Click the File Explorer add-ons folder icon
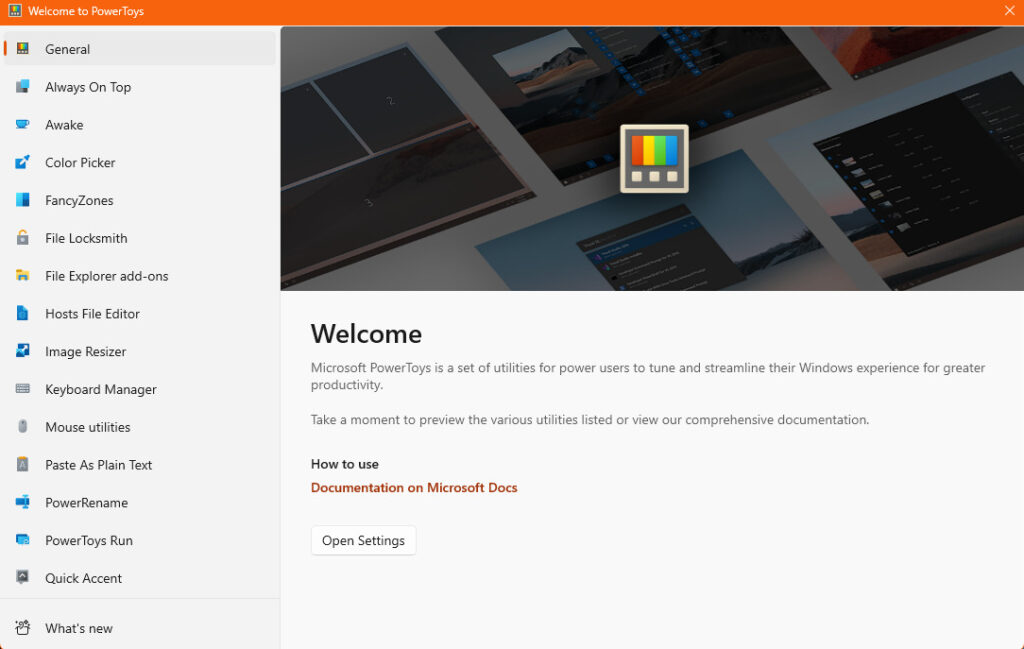The image size is (1024, 649). [x=23, y=276]
